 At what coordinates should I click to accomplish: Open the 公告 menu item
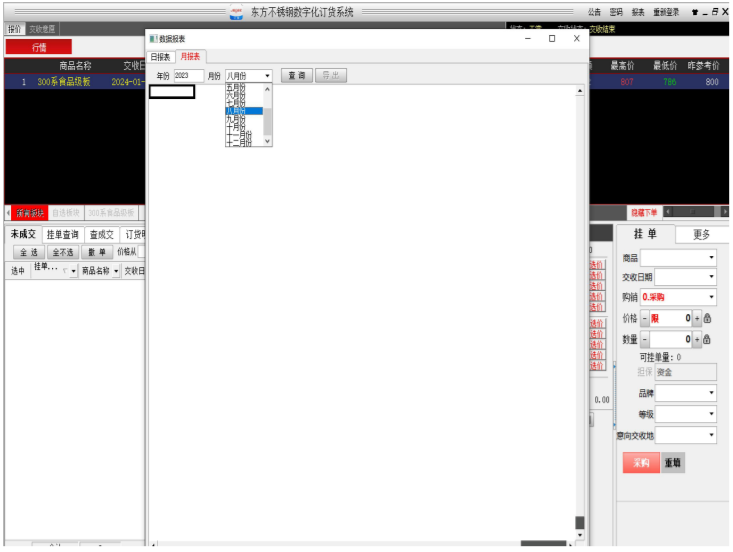click(x=594, y=12)
